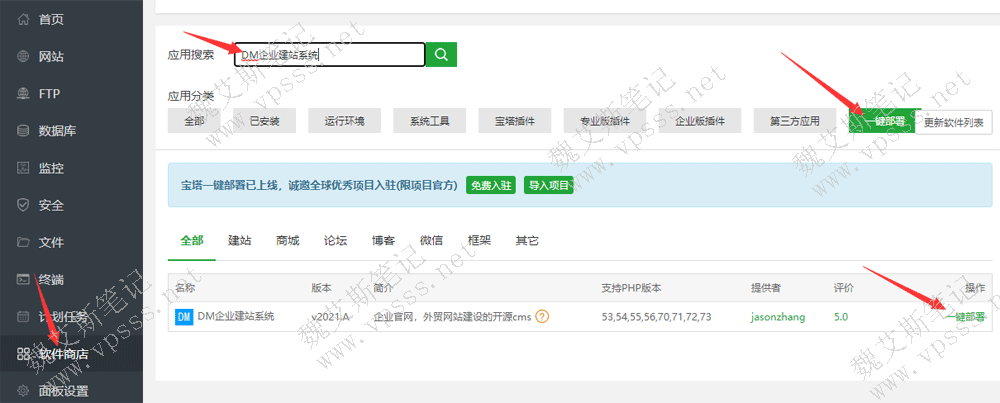
Task: Switch to the 全部 deployment tab
Action: pyautogui.click(x=192, y=241)
